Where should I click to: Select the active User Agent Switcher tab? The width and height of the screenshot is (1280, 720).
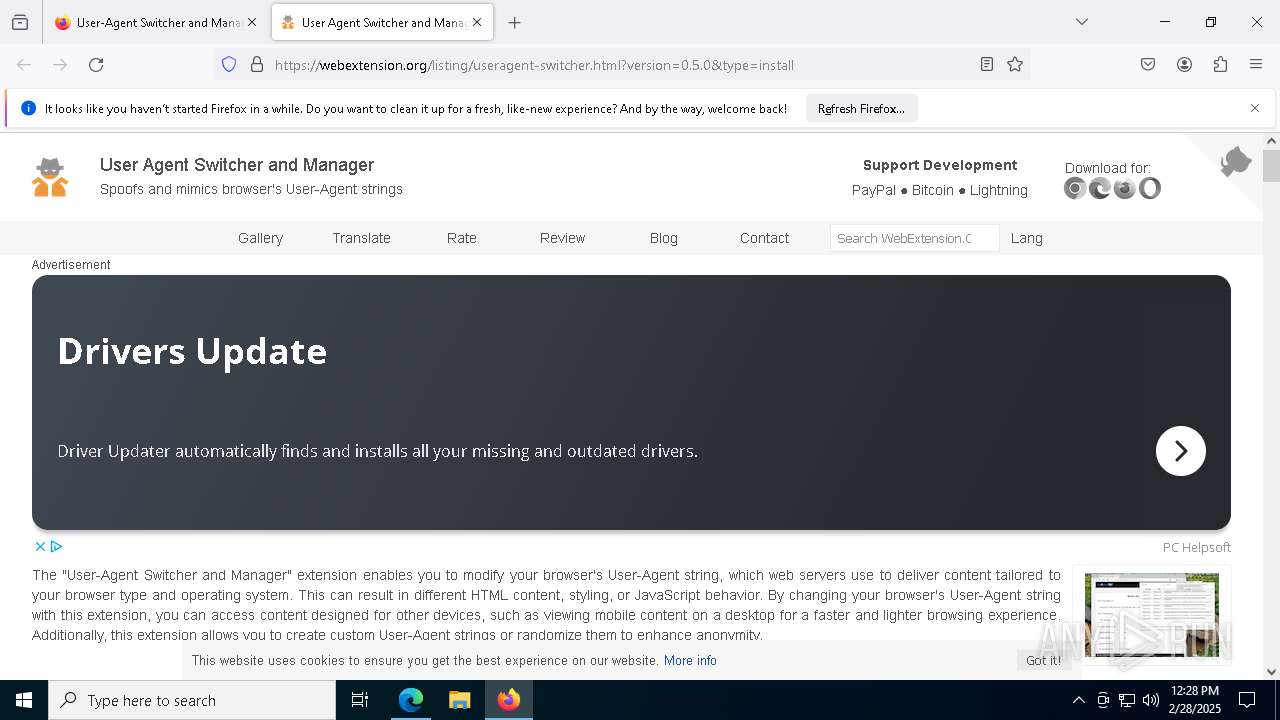point(382,22)
